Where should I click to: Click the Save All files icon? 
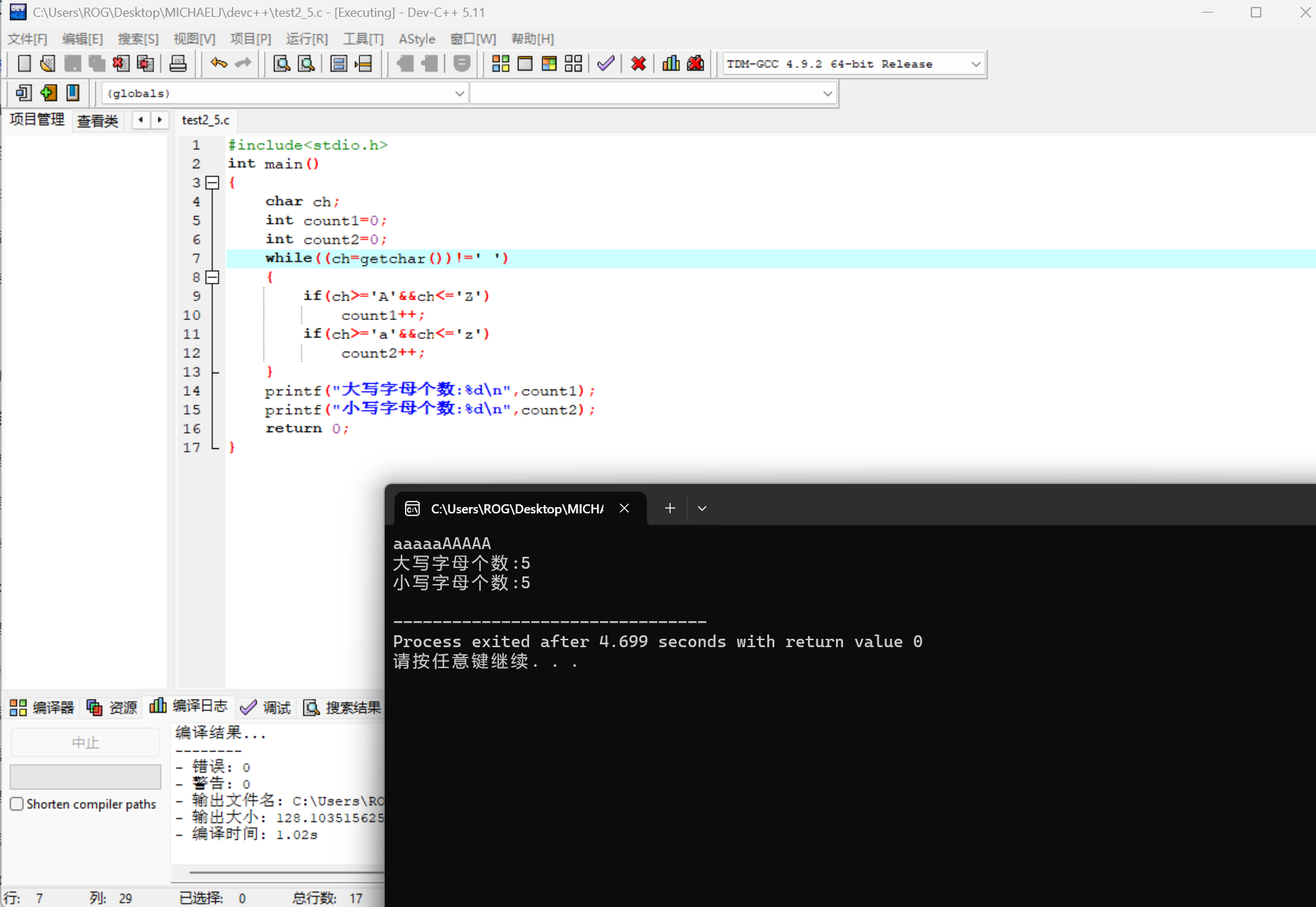(97, 64)
